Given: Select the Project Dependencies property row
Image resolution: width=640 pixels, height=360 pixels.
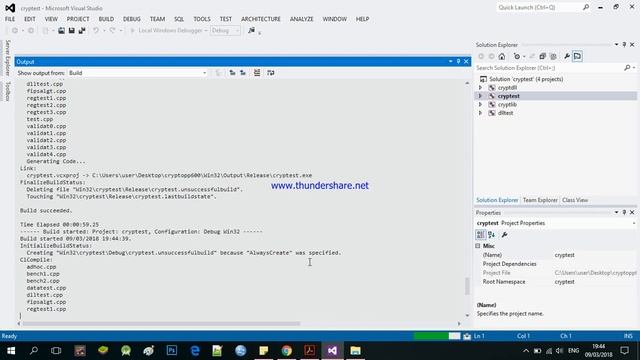Looking at the screenshot, I should pos(556,264).
